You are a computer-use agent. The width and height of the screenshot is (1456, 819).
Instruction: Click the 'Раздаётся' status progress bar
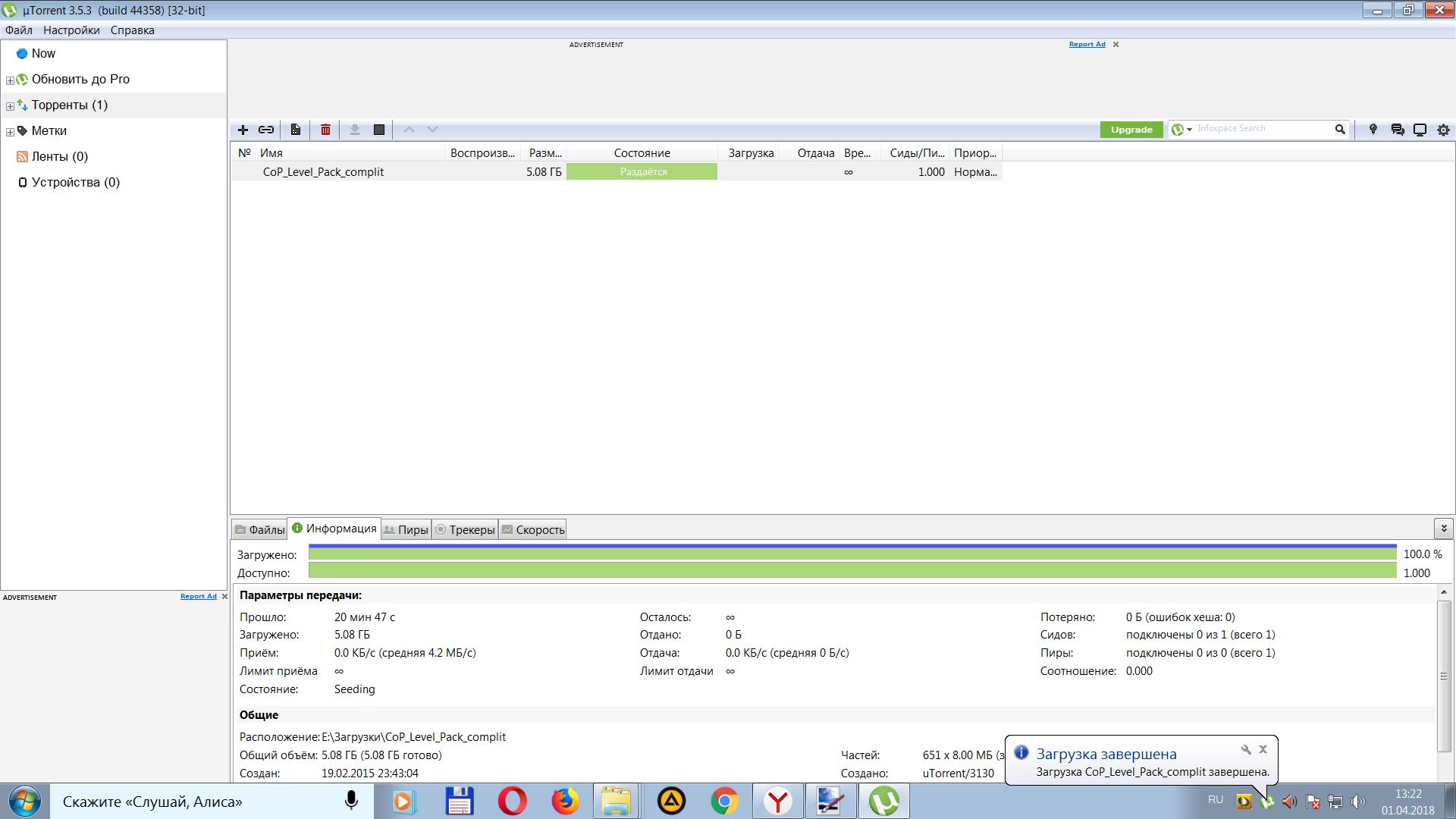pyautogui.click(x=642, y=172)
